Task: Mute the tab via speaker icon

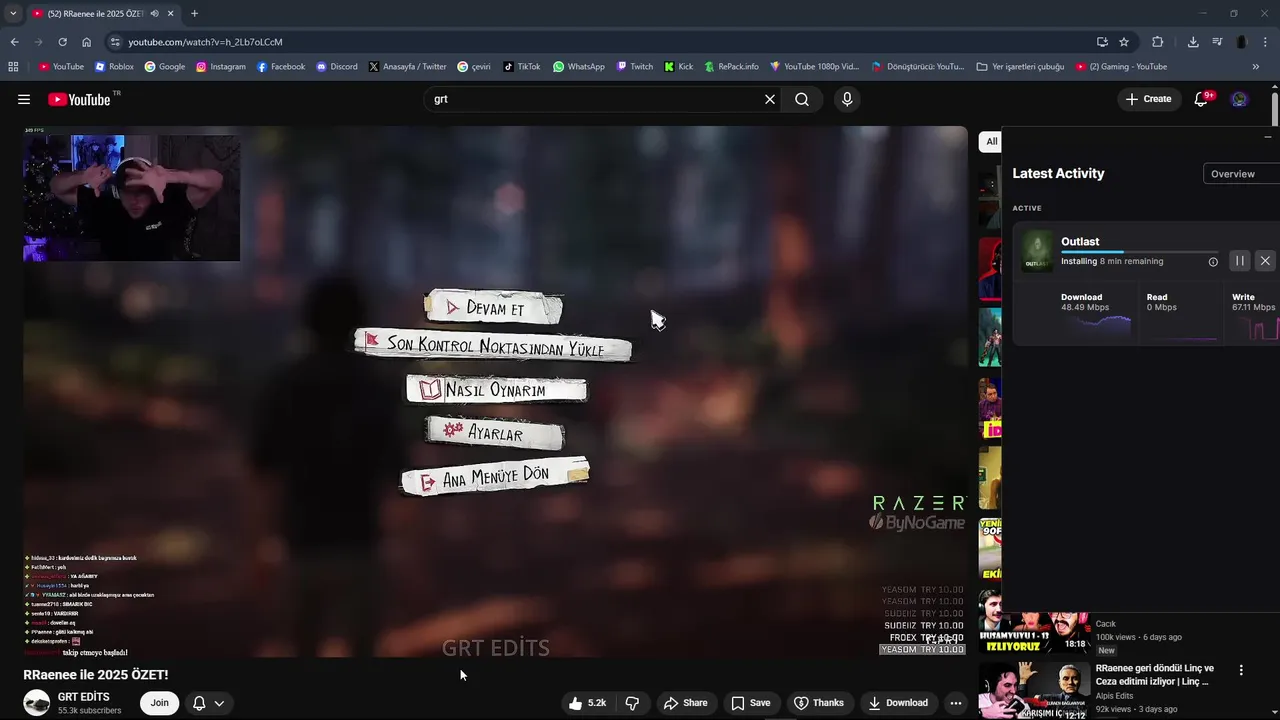Action: (154, 14)
